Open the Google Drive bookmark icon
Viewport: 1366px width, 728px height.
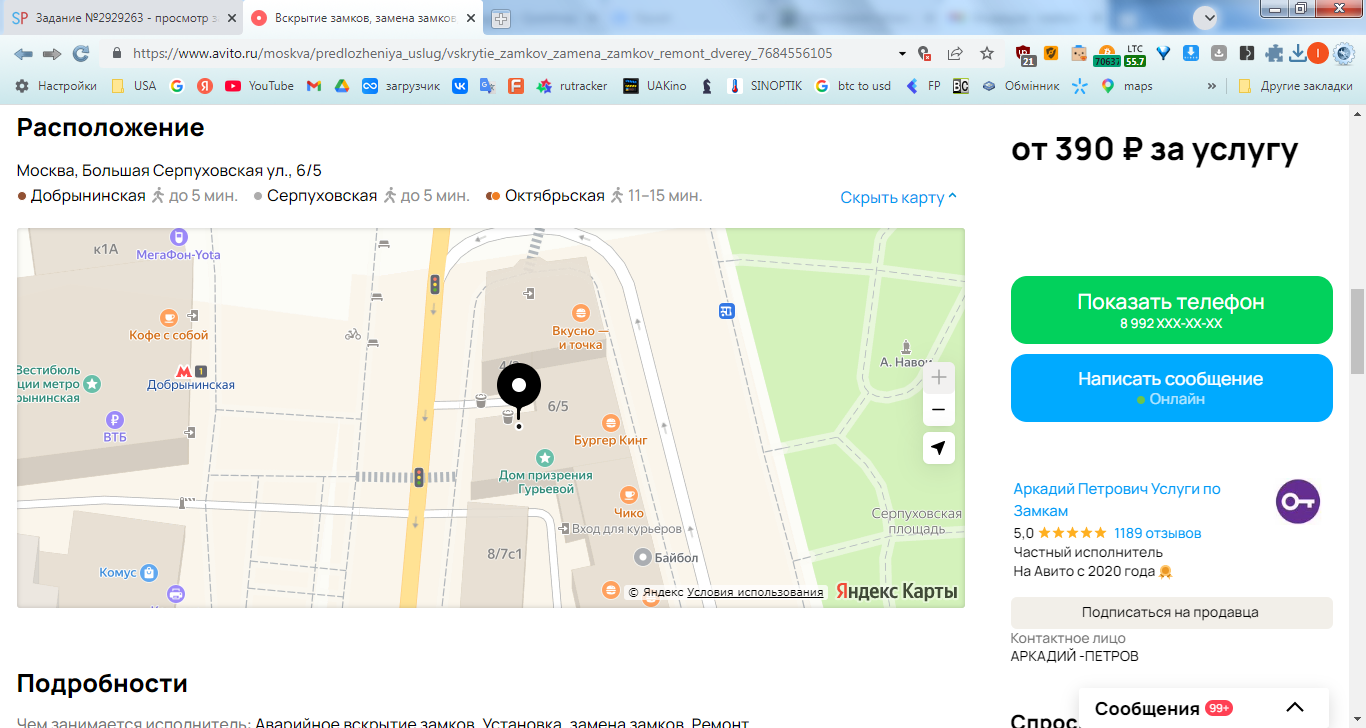click(x=341, y=86)
